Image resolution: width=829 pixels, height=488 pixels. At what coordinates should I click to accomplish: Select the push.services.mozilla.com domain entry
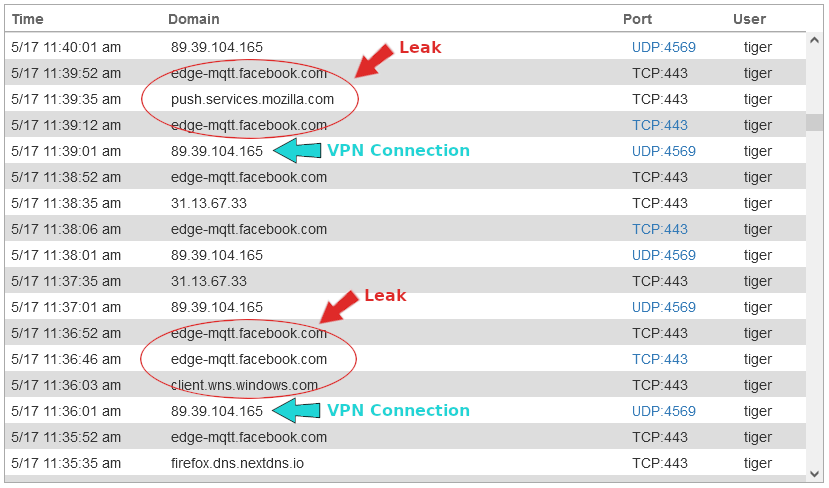point(252,99)
